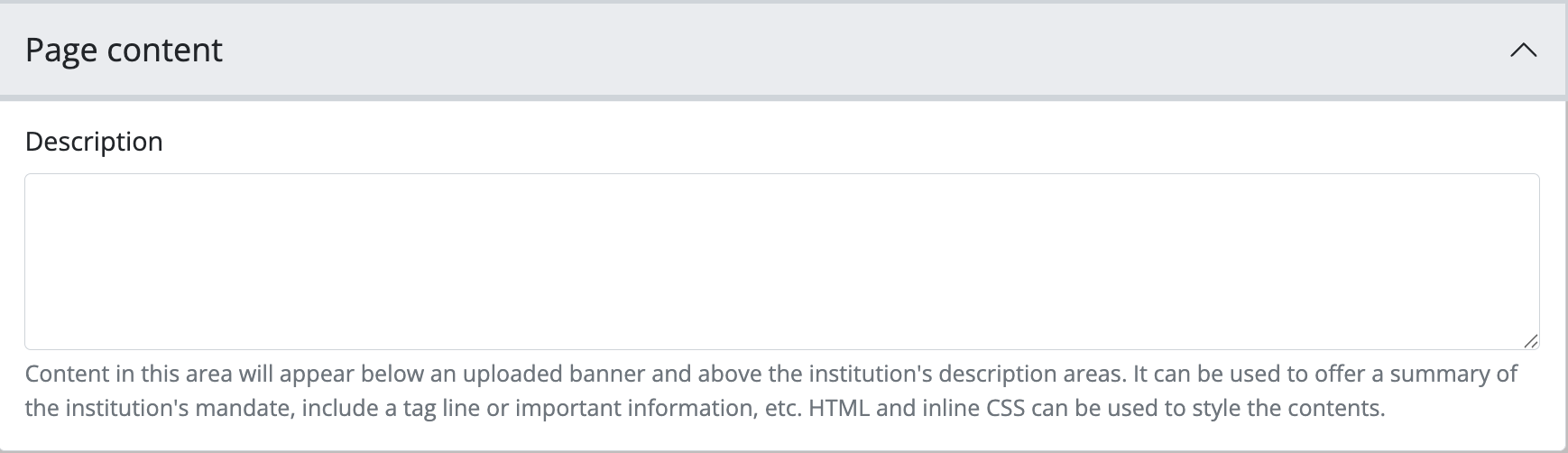1568x453 pixels.
Task: Click the word "content" in the section title
Action: point(164,51)
